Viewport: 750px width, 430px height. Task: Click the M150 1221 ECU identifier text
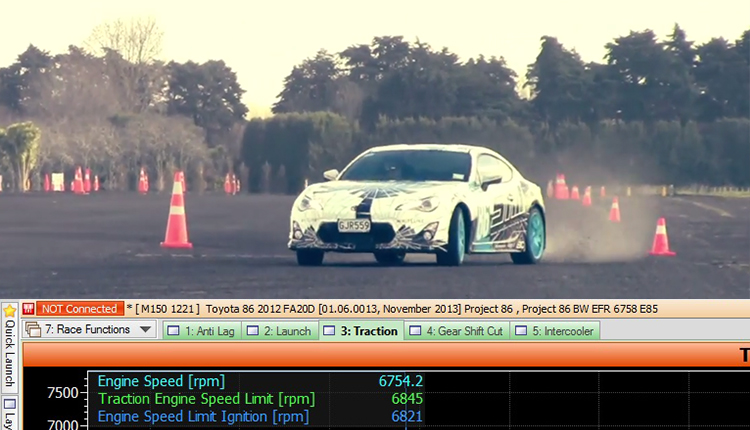point(167,309)
